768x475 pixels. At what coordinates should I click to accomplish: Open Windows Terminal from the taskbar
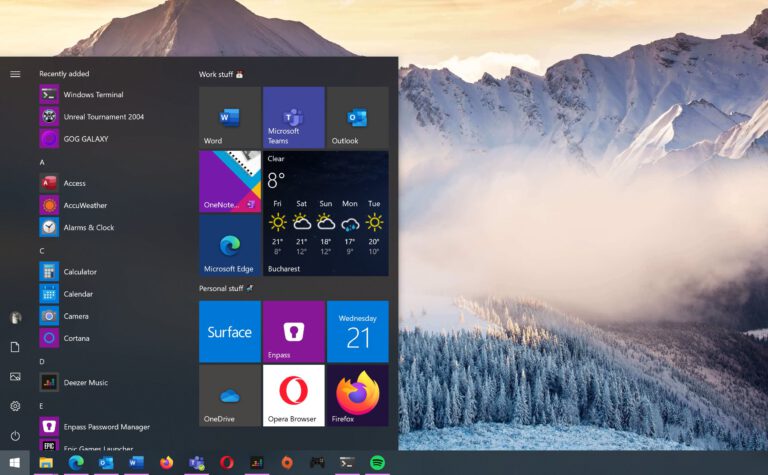(x=347, y=463)
